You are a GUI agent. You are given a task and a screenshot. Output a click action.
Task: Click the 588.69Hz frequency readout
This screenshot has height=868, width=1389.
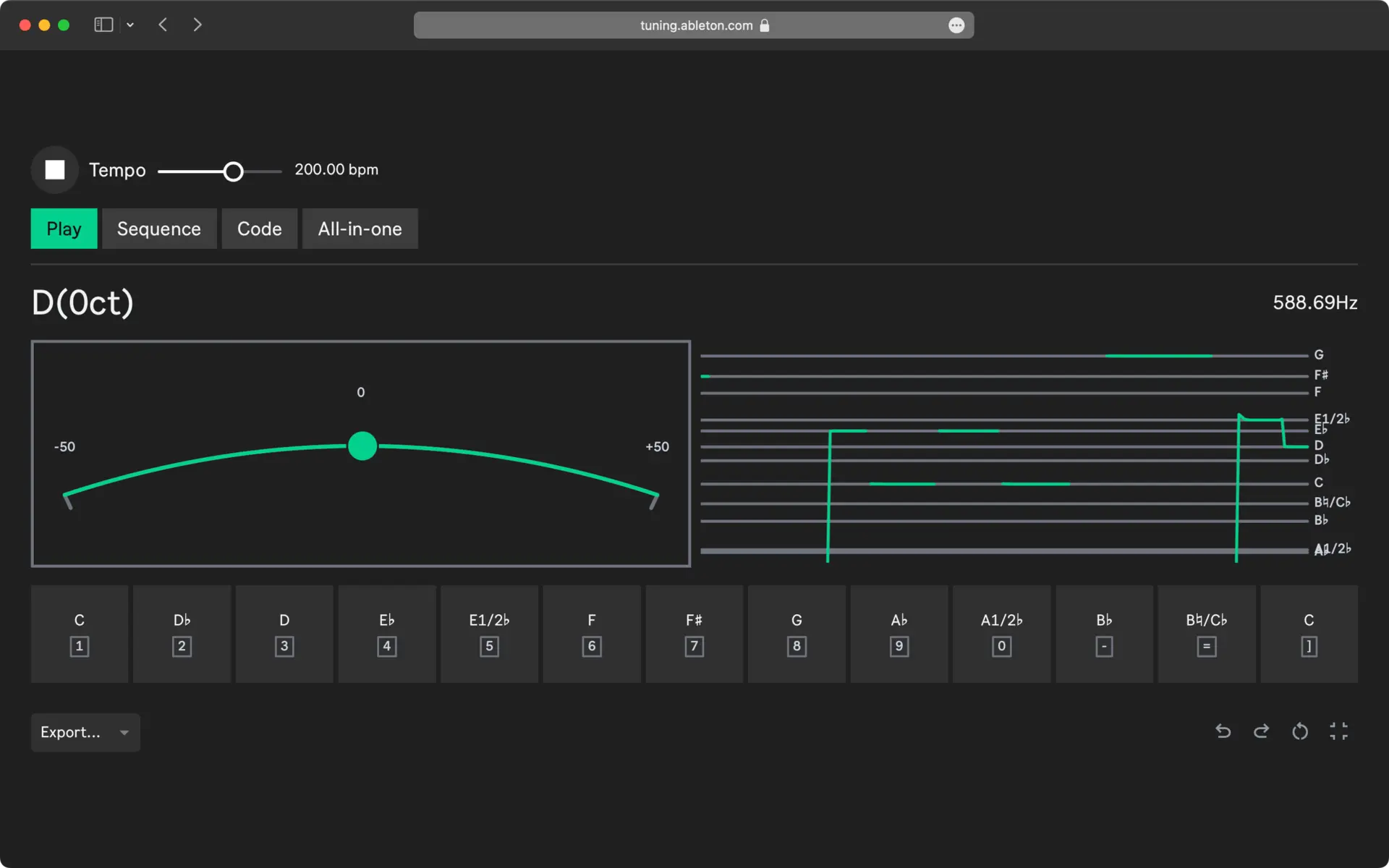point(1315,302)
